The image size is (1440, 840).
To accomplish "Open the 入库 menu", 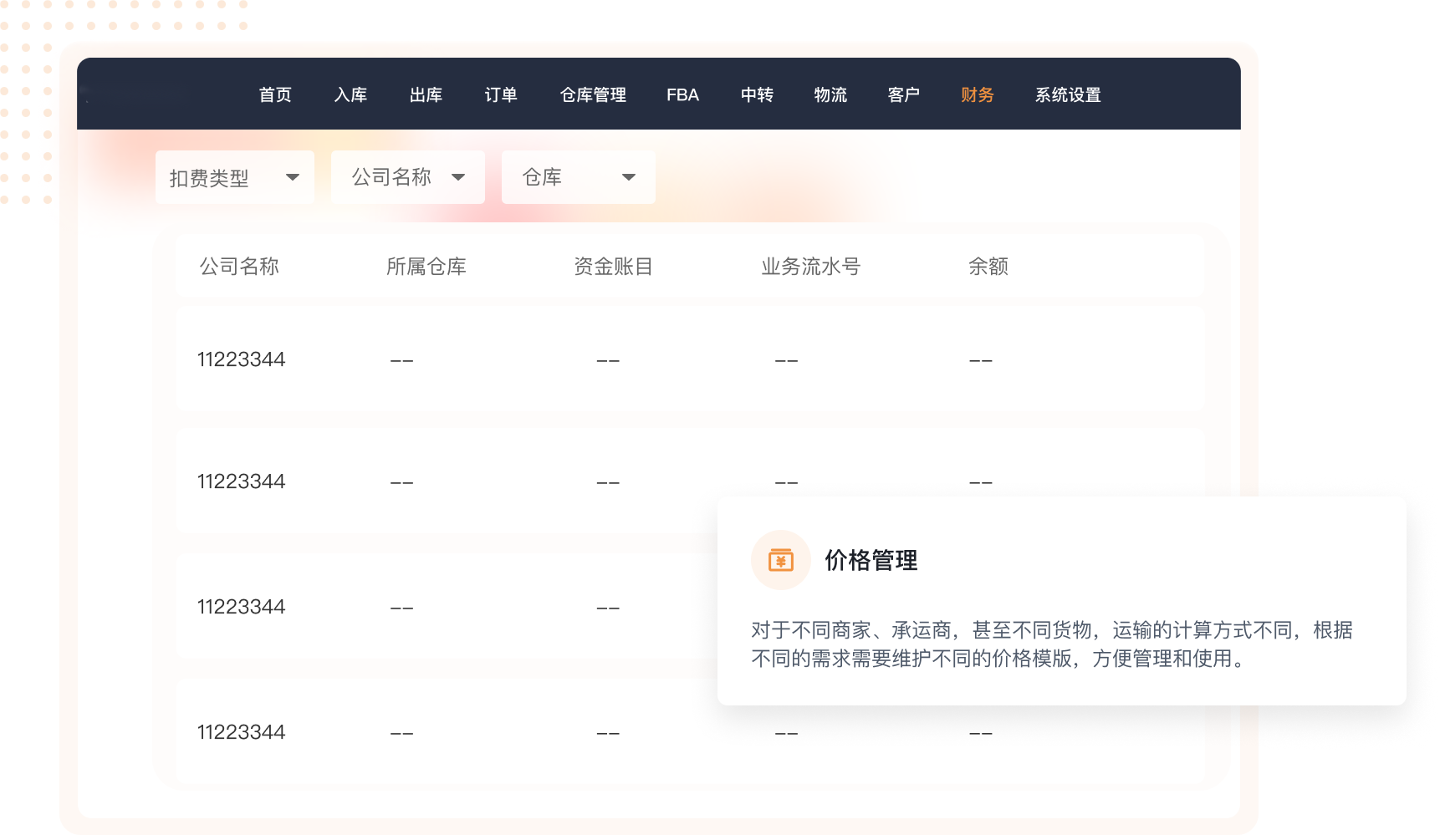I will click(x=350, y=95).
